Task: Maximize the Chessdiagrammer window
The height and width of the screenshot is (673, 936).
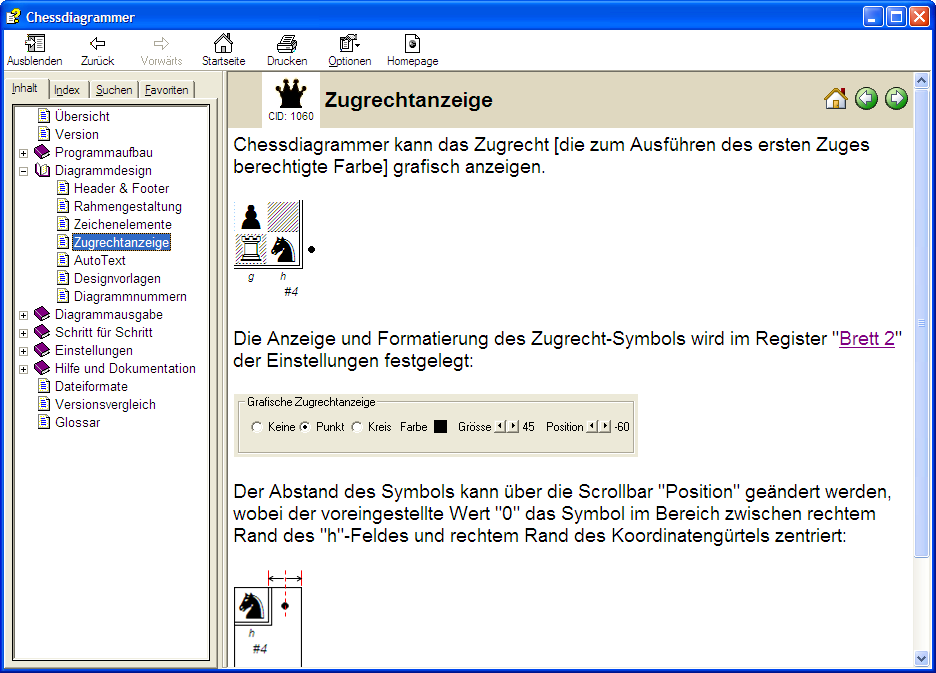Action: click(x=896, y=17)
